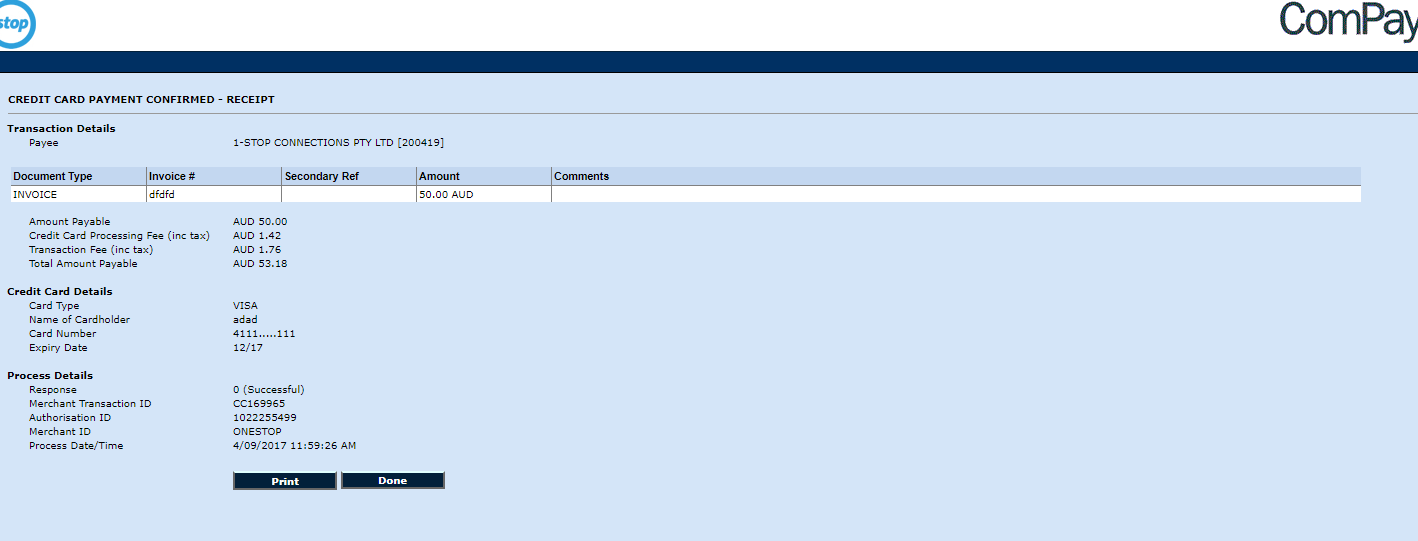
Task: Click the empty Comments cell in invoice row
Action: [x=955, y=195]
